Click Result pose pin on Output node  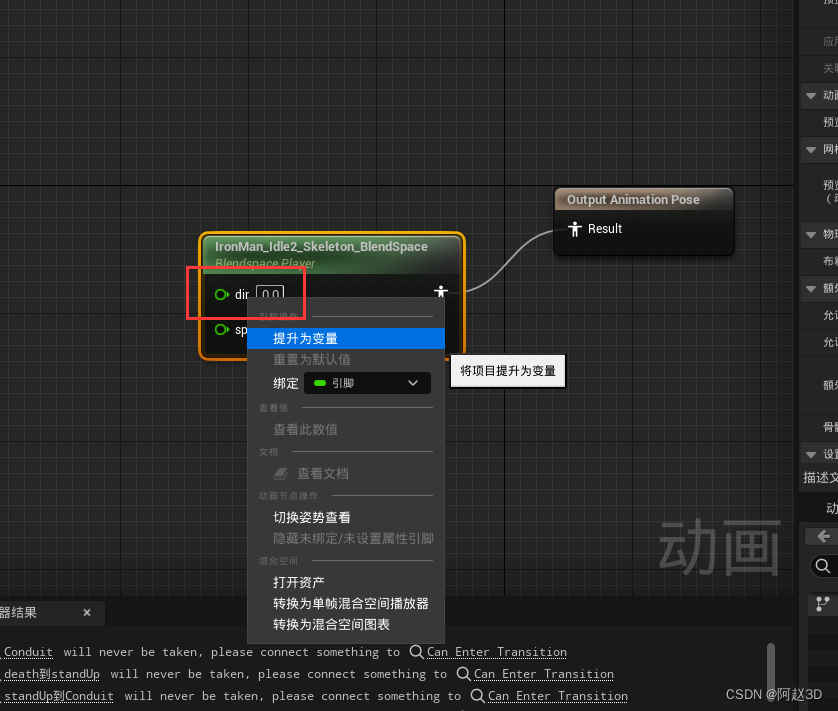(x=575, y=229)
